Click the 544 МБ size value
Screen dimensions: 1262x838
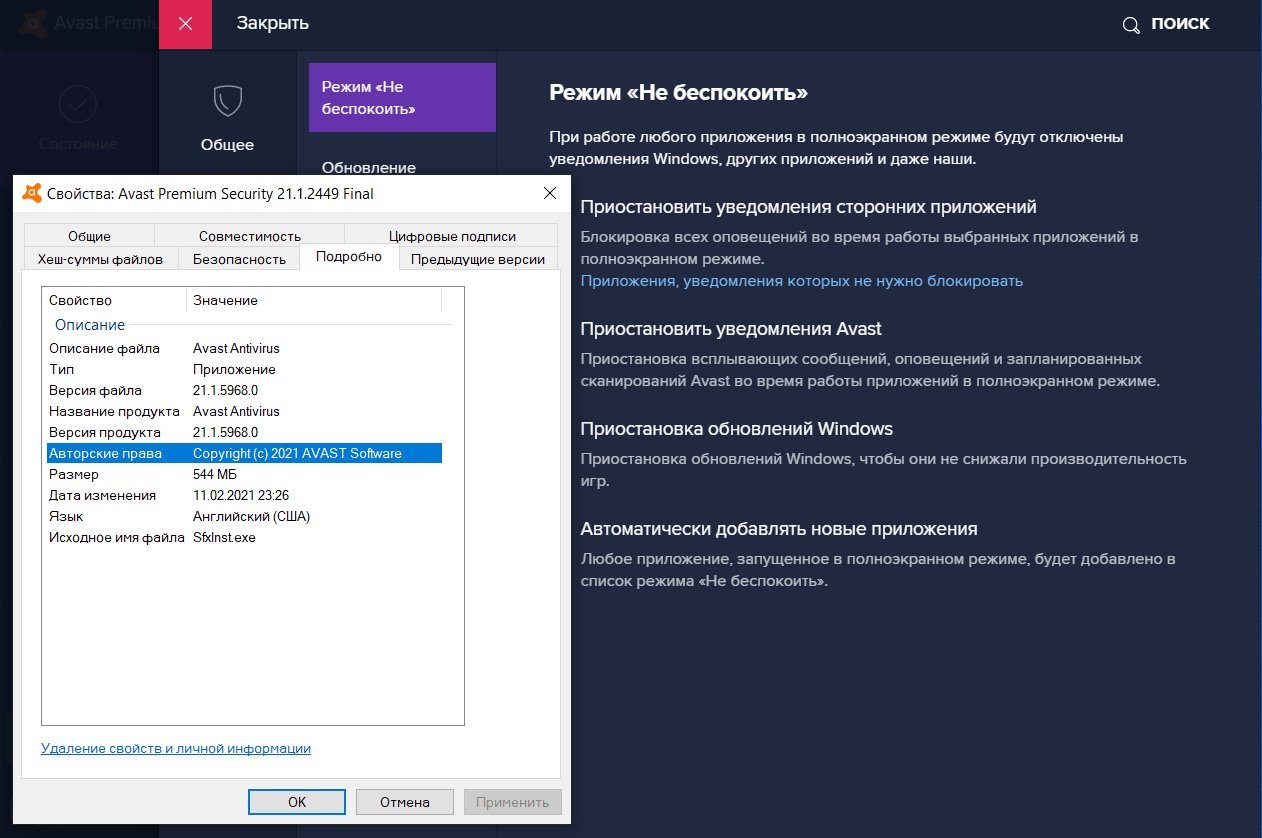click(x=216, y=474)
